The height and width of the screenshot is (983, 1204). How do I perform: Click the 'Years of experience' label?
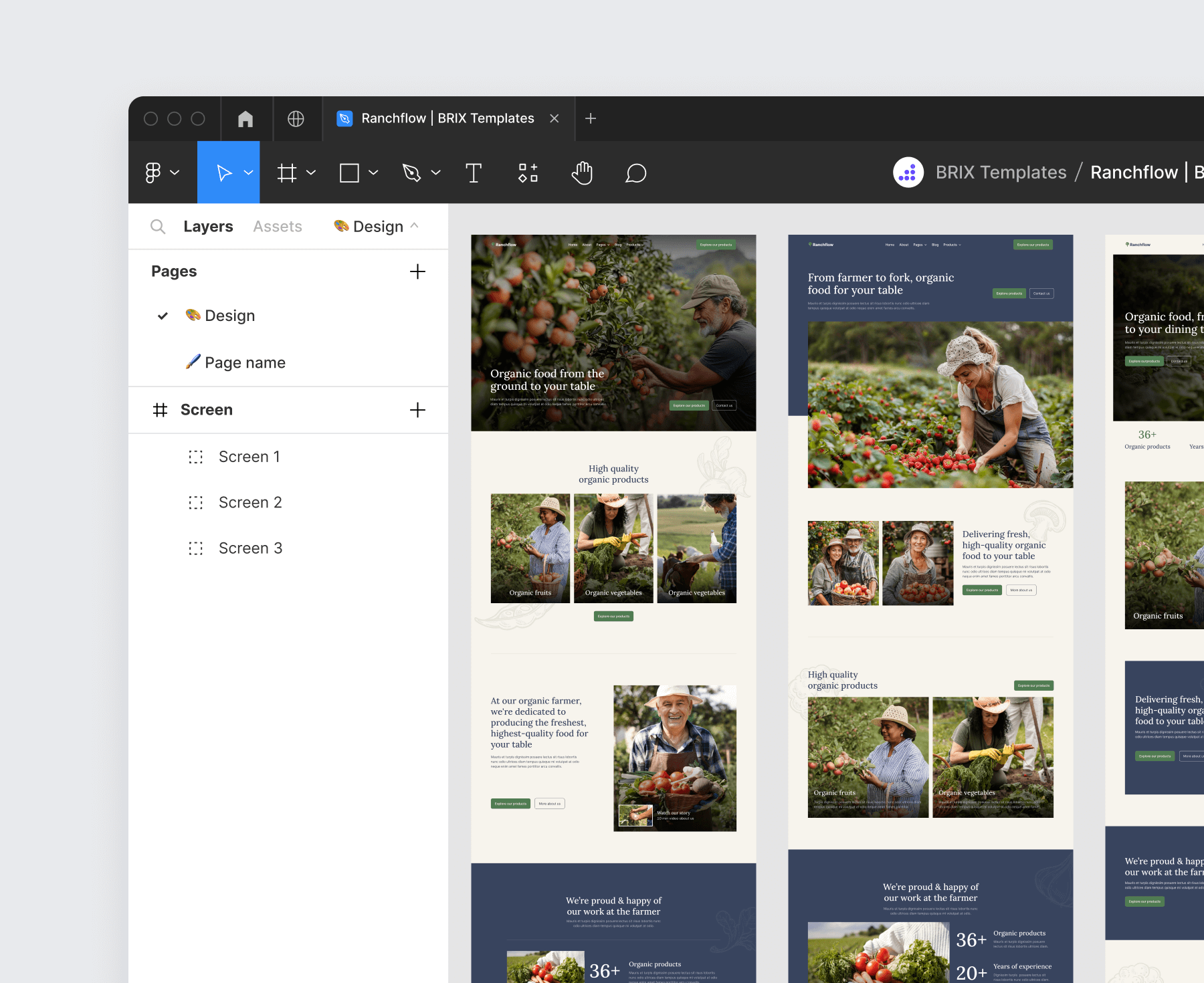click(x=1022, y=966)
